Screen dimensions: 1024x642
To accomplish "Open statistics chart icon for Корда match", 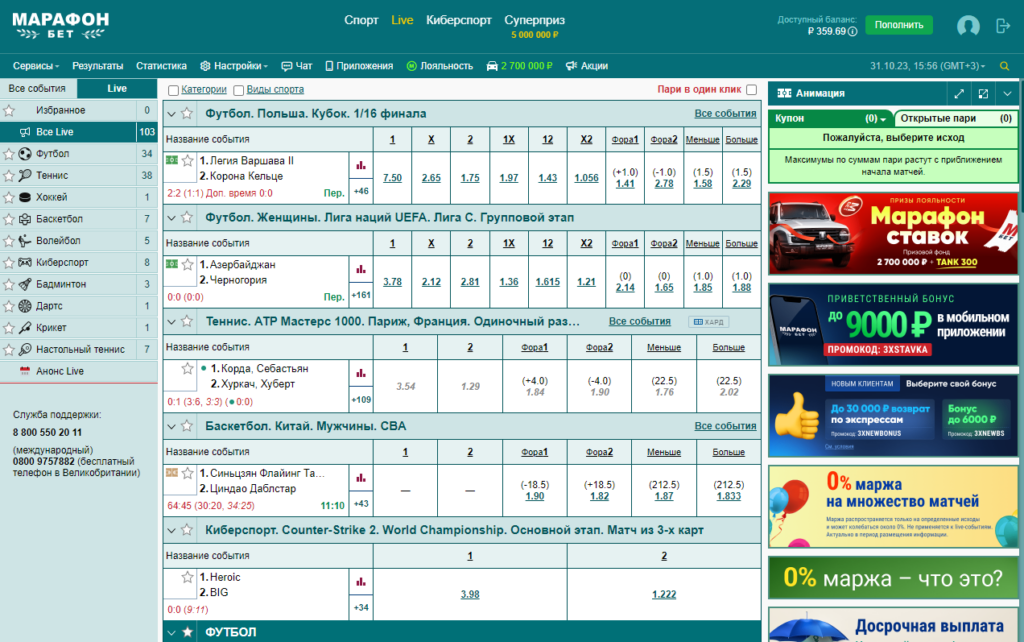I will pyautogui.click(x=360, y=374).
